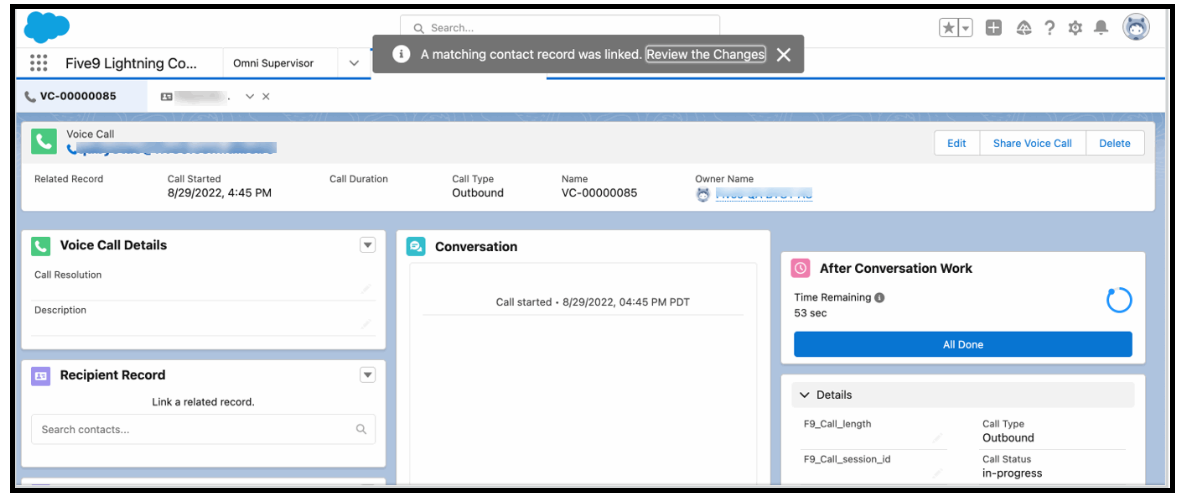
Task: Click the Five9 Lightning Co... app name
Action: pyautogui.click(x=132, y=63)
